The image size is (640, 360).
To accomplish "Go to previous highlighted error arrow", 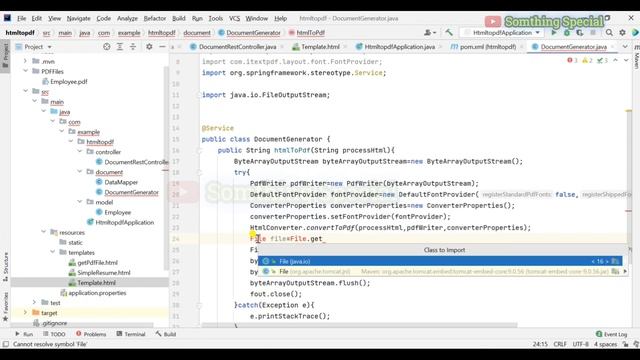I will click(616, 60).
